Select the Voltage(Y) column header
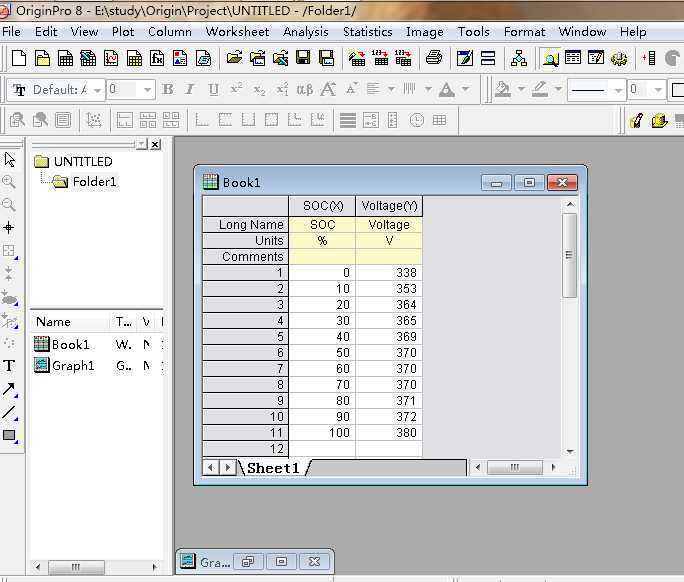The height and width of the screenshot is (582, 684). [389, 206]
